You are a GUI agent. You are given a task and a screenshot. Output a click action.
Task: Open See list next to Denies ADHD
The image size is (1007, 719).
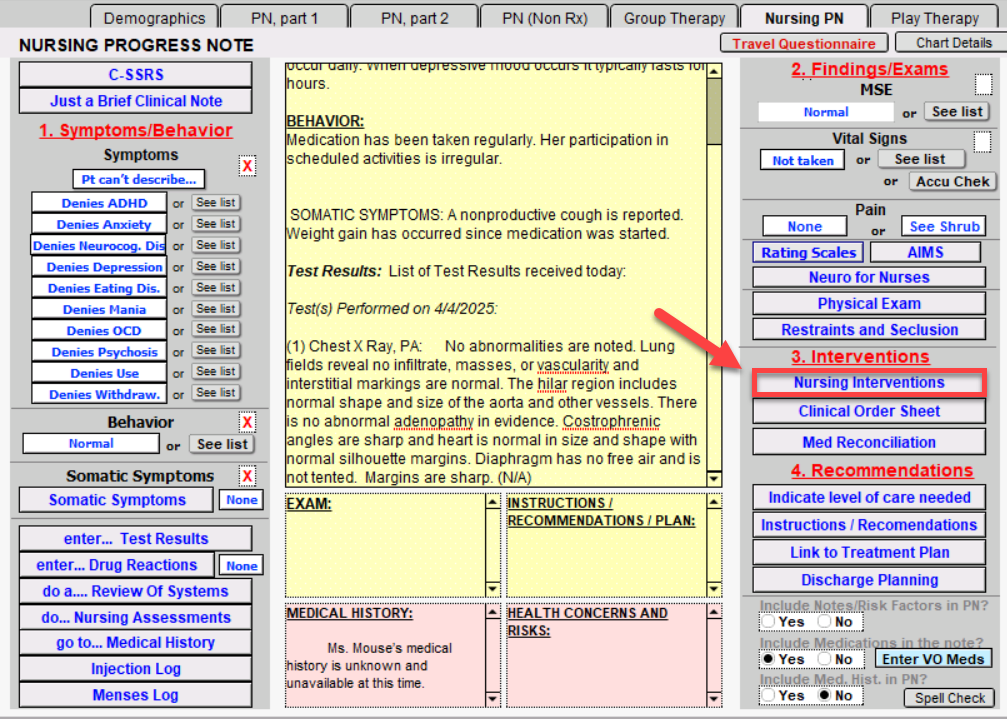pyautogui.click(x=216, y=203)
